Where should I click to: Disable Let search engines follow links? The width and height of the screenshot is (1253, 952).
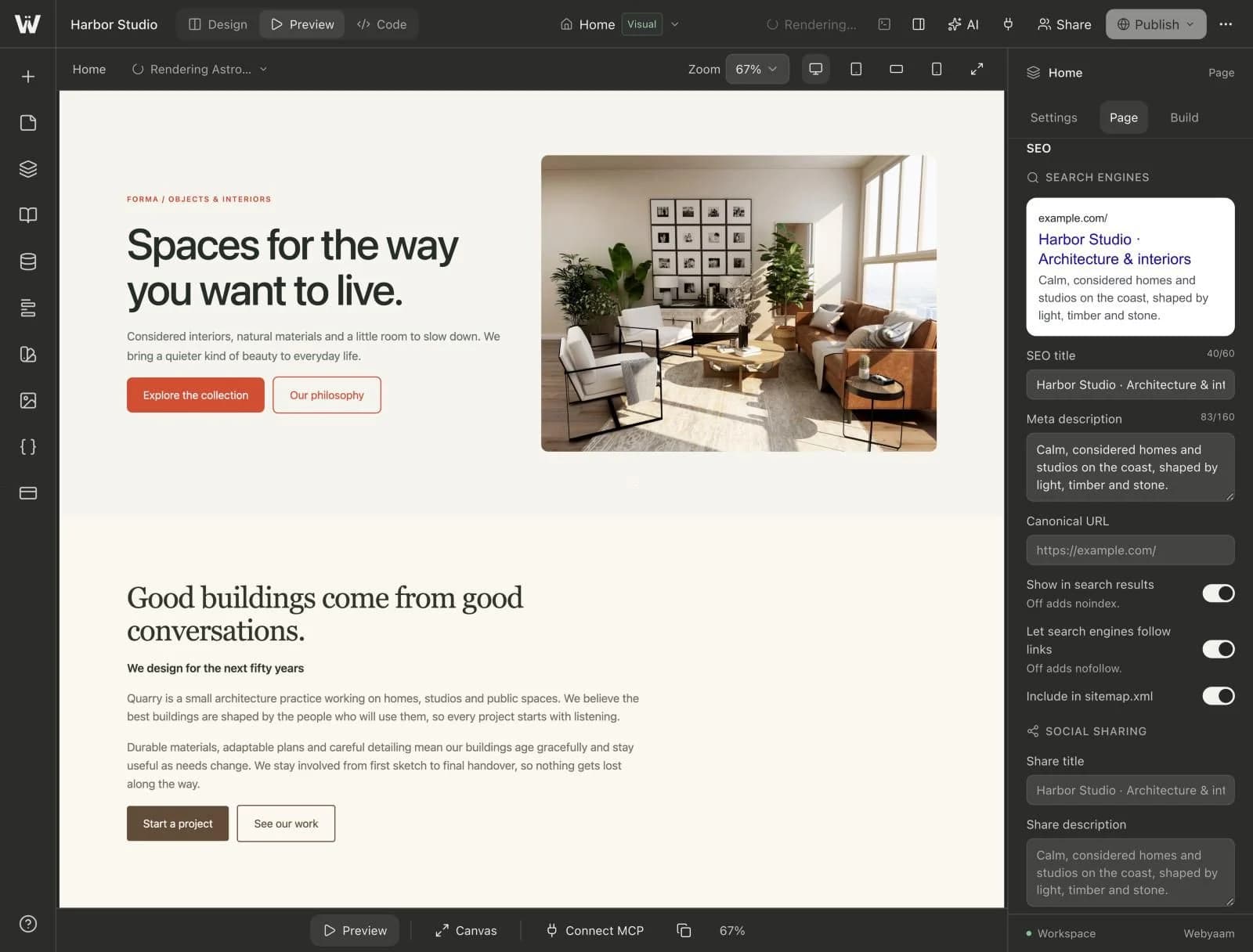click(x=1219, y=649)
